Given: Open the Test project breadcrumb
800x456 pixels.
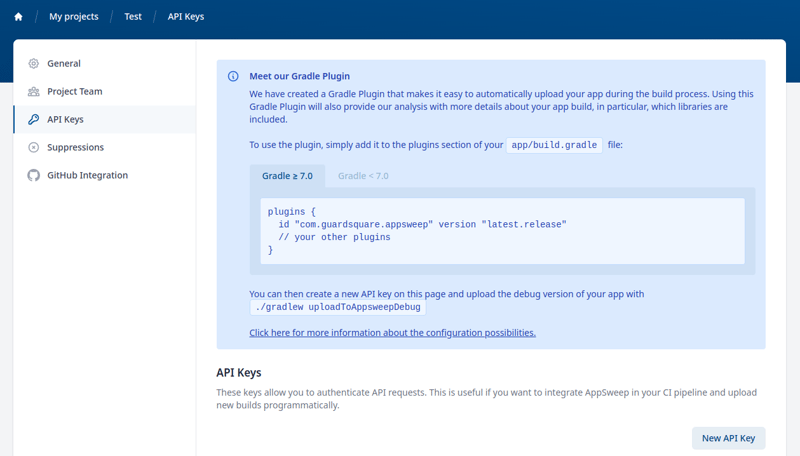Looking at the screenshot, I should 133,17.
